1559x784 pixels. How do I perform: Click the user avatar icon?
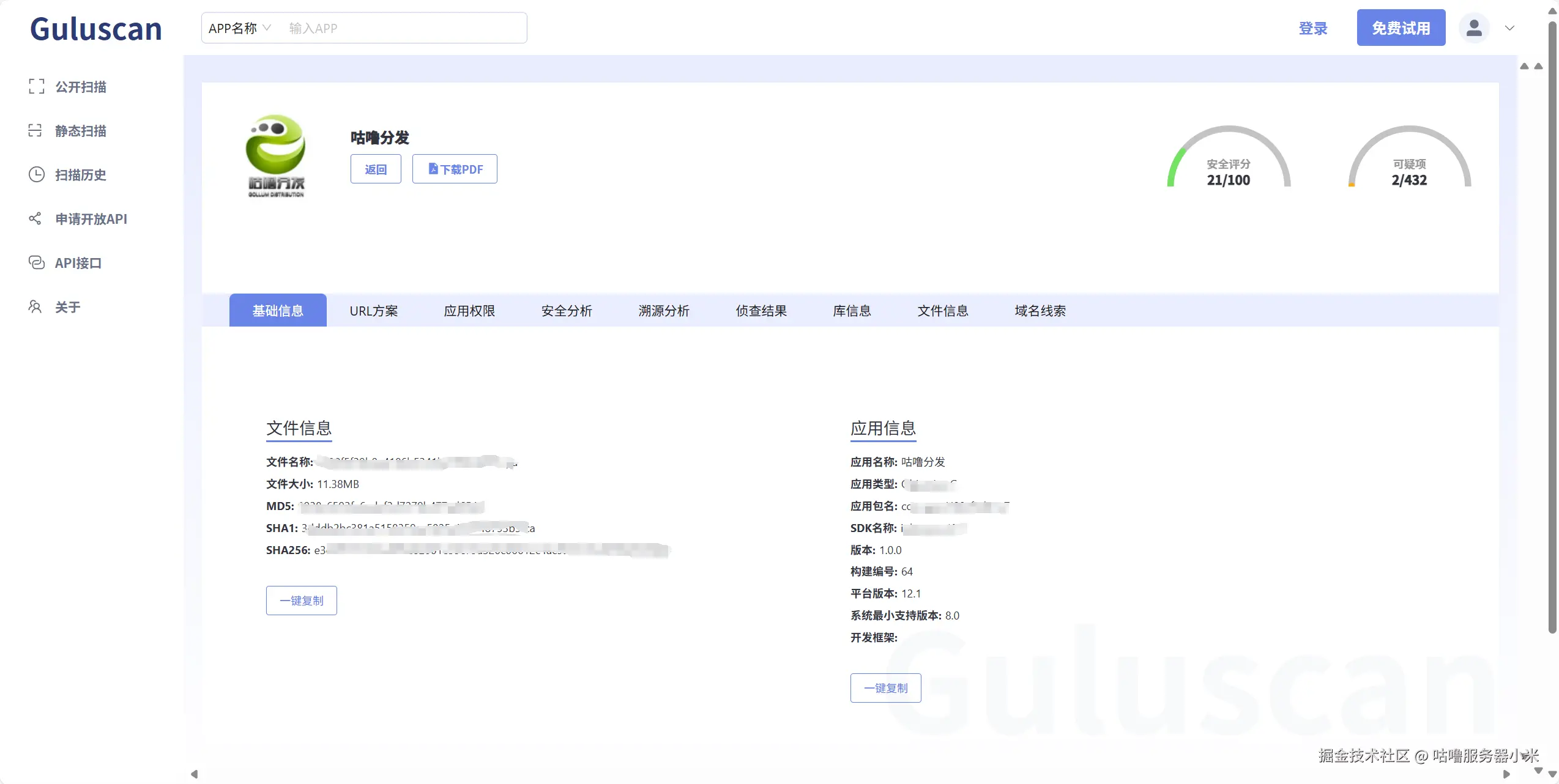click(x=1474, y=28)
